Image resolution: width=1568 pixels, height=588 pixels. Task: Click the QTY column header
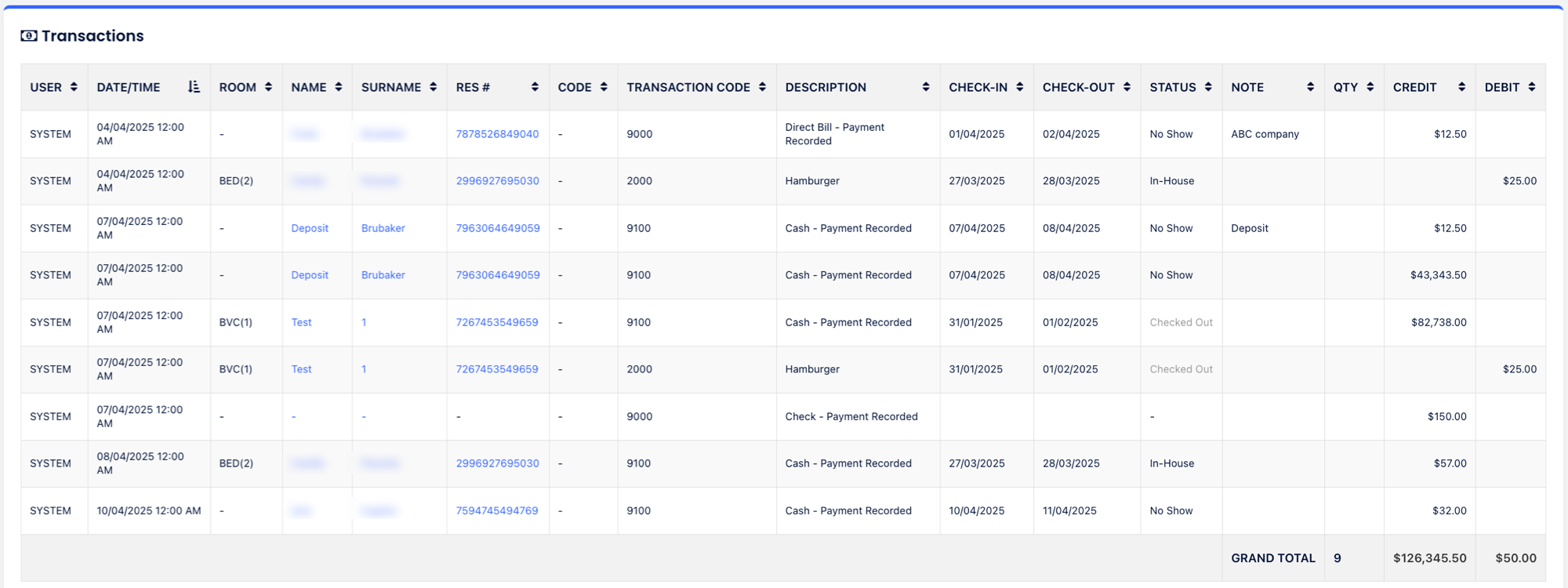point(1345,87)
